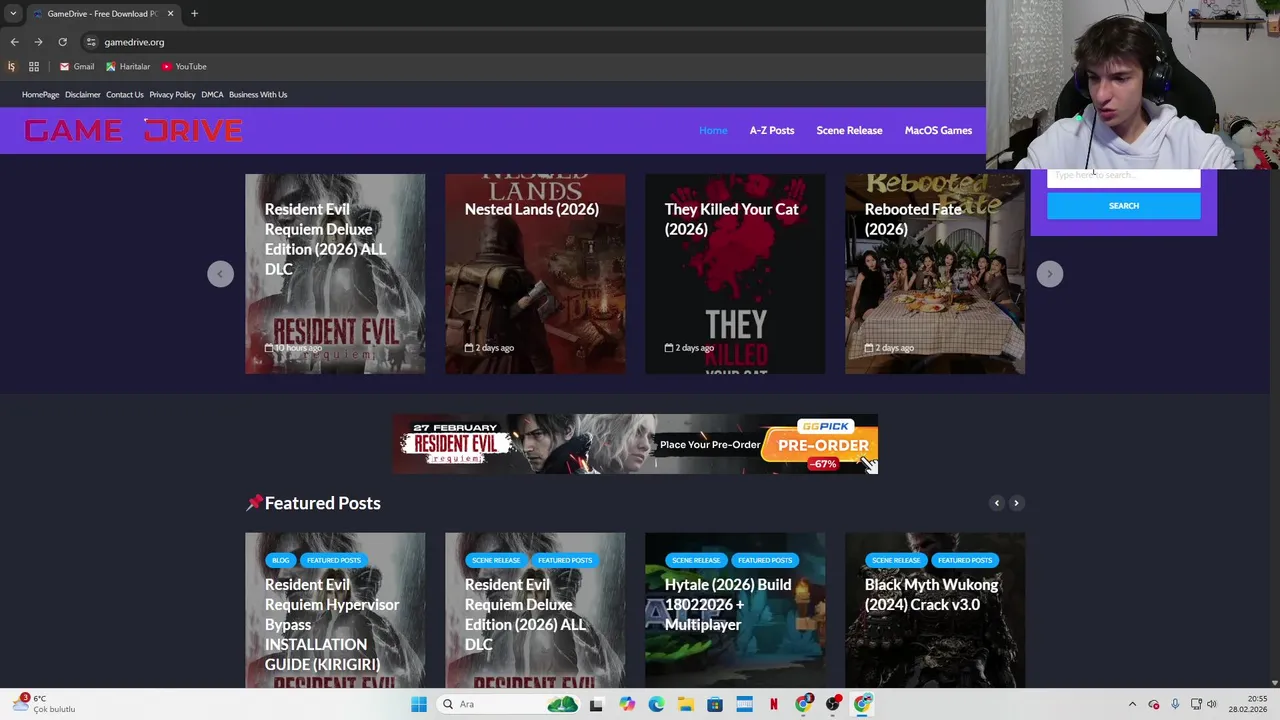Select the GameDrive browser tab
Screen dimensions: 1280x720
(102, 14)
